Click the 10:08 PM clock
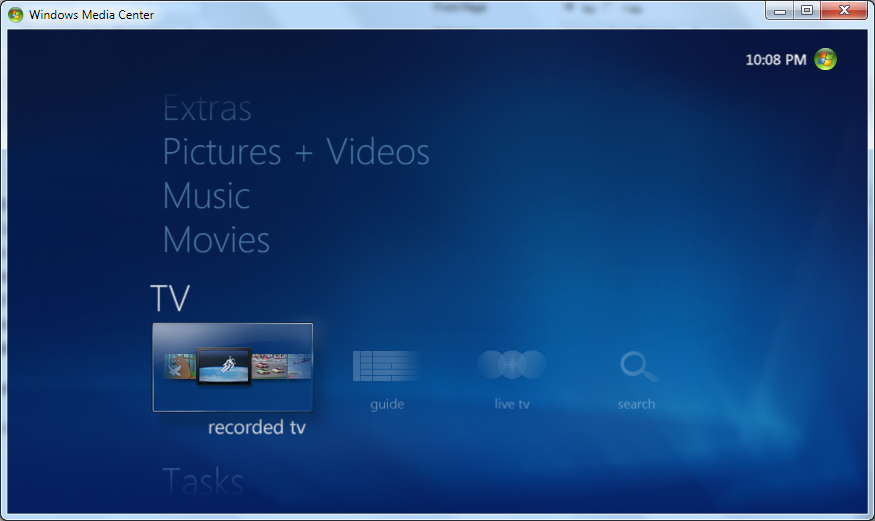 tap(776, 60)
